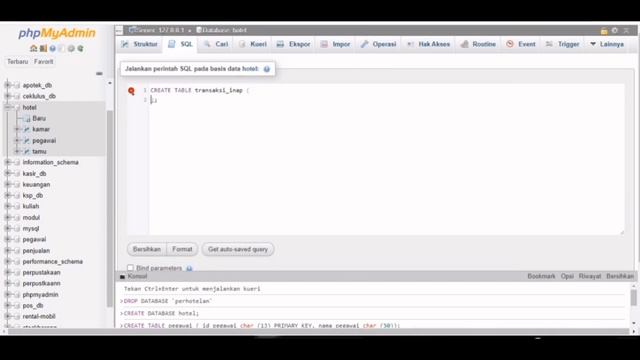Click apotek_db database icon

[17, 85]
